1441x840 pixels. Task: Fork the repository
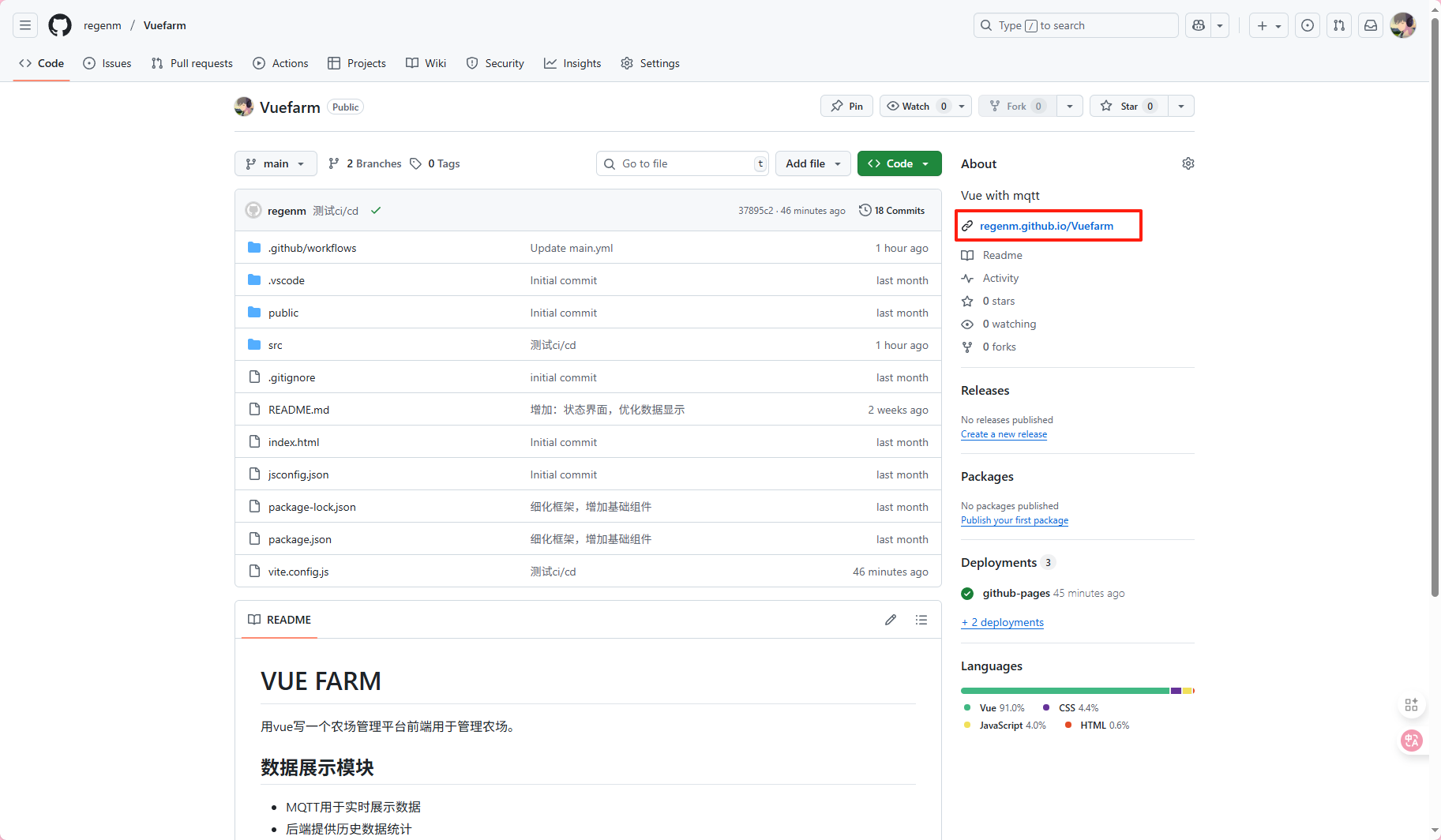[1017, 106]
